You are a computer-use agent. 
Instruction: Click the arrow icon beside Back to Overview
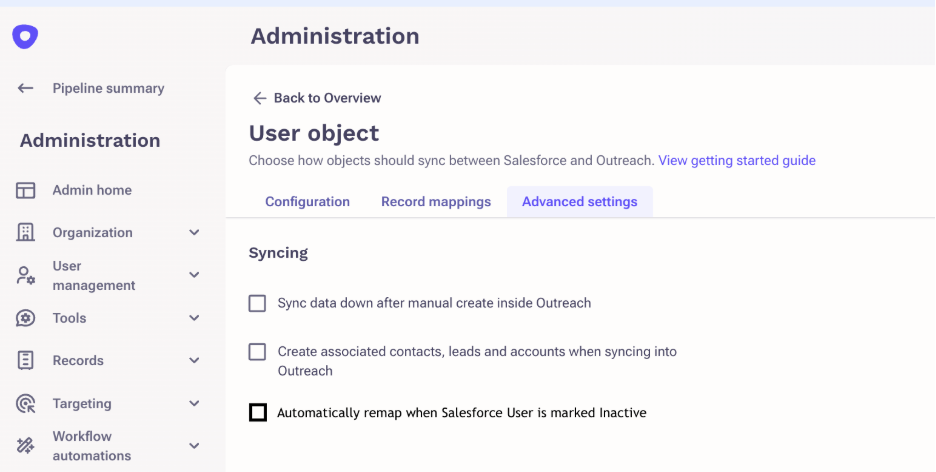259,98
